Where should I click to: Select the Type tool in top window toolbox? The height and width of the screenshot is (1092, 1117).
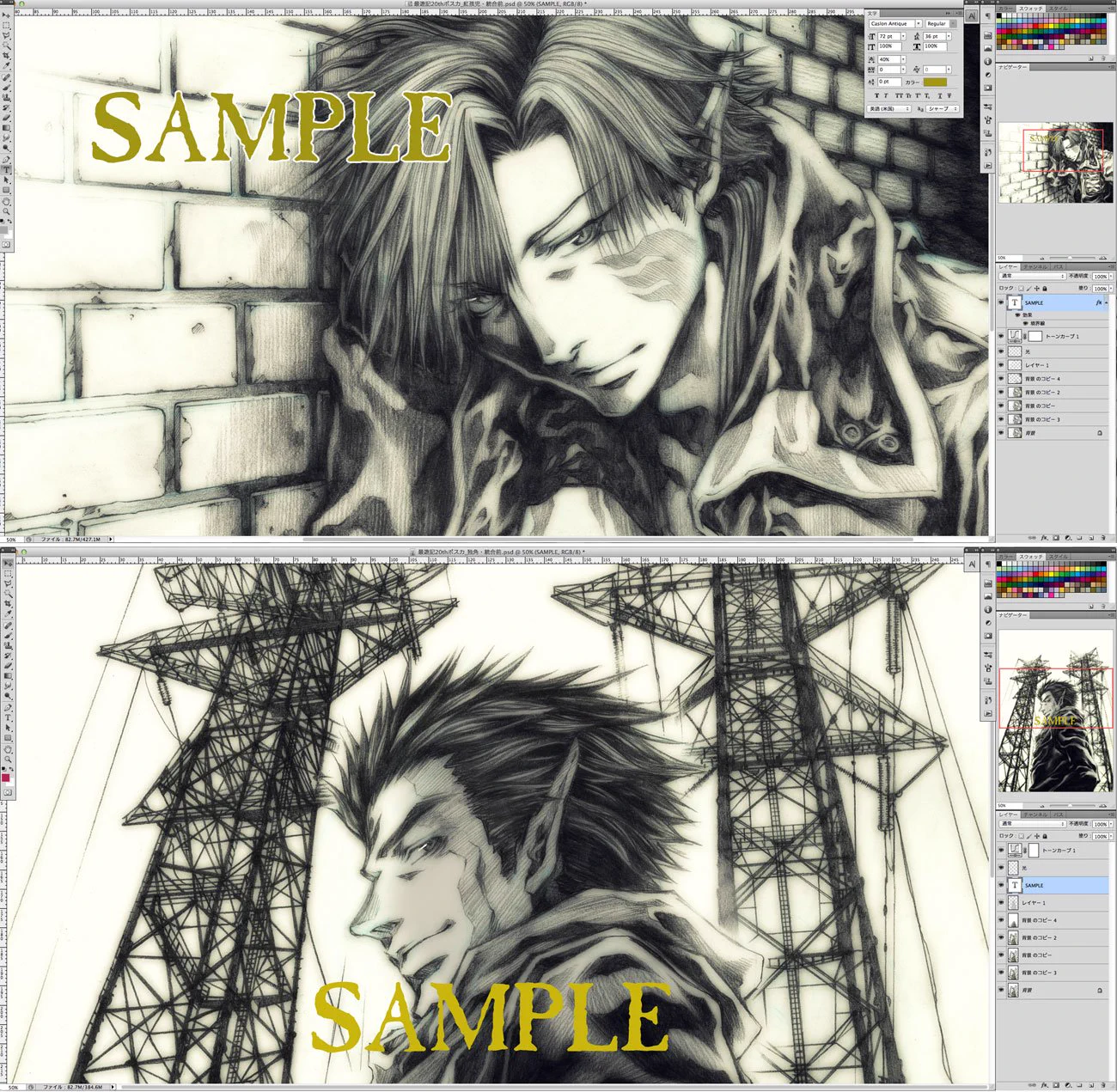click(x=6, y=169)
